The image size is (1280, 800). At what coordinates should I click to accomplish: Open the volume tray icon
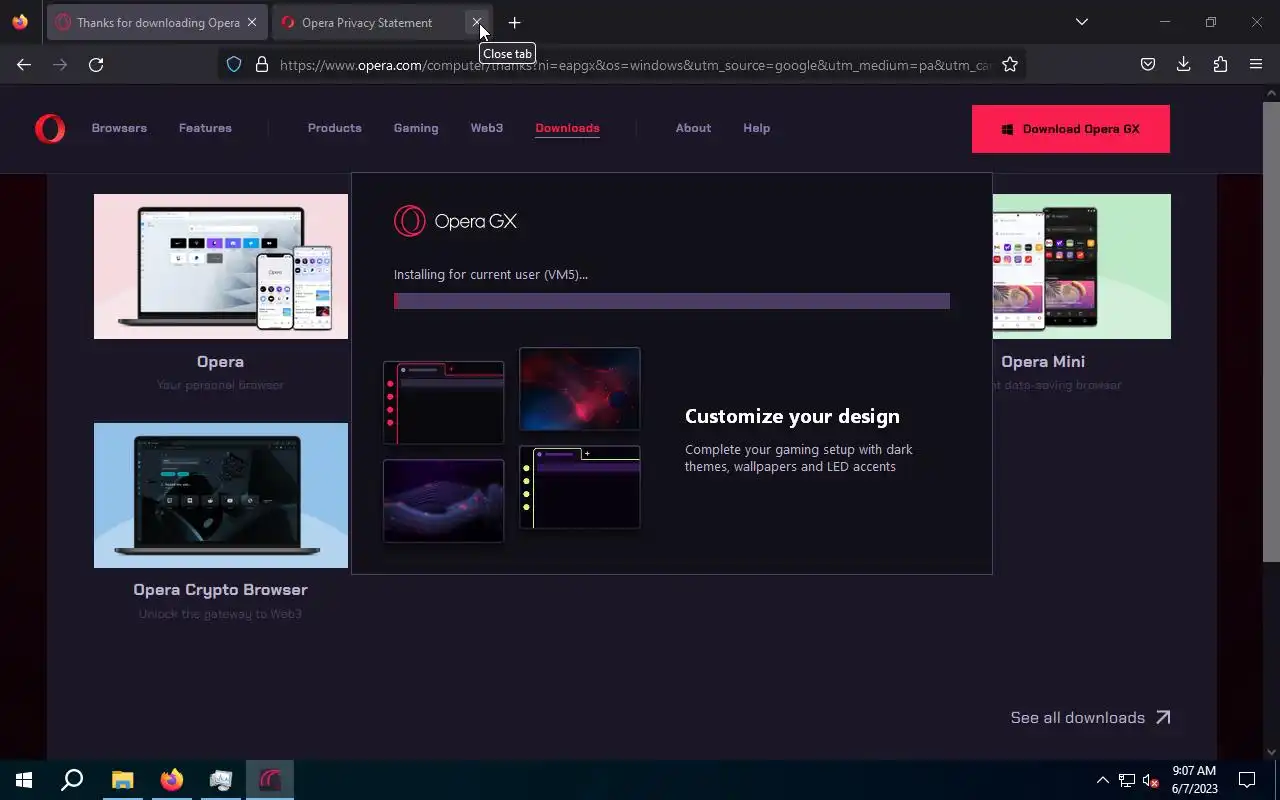coord(1150,780)
